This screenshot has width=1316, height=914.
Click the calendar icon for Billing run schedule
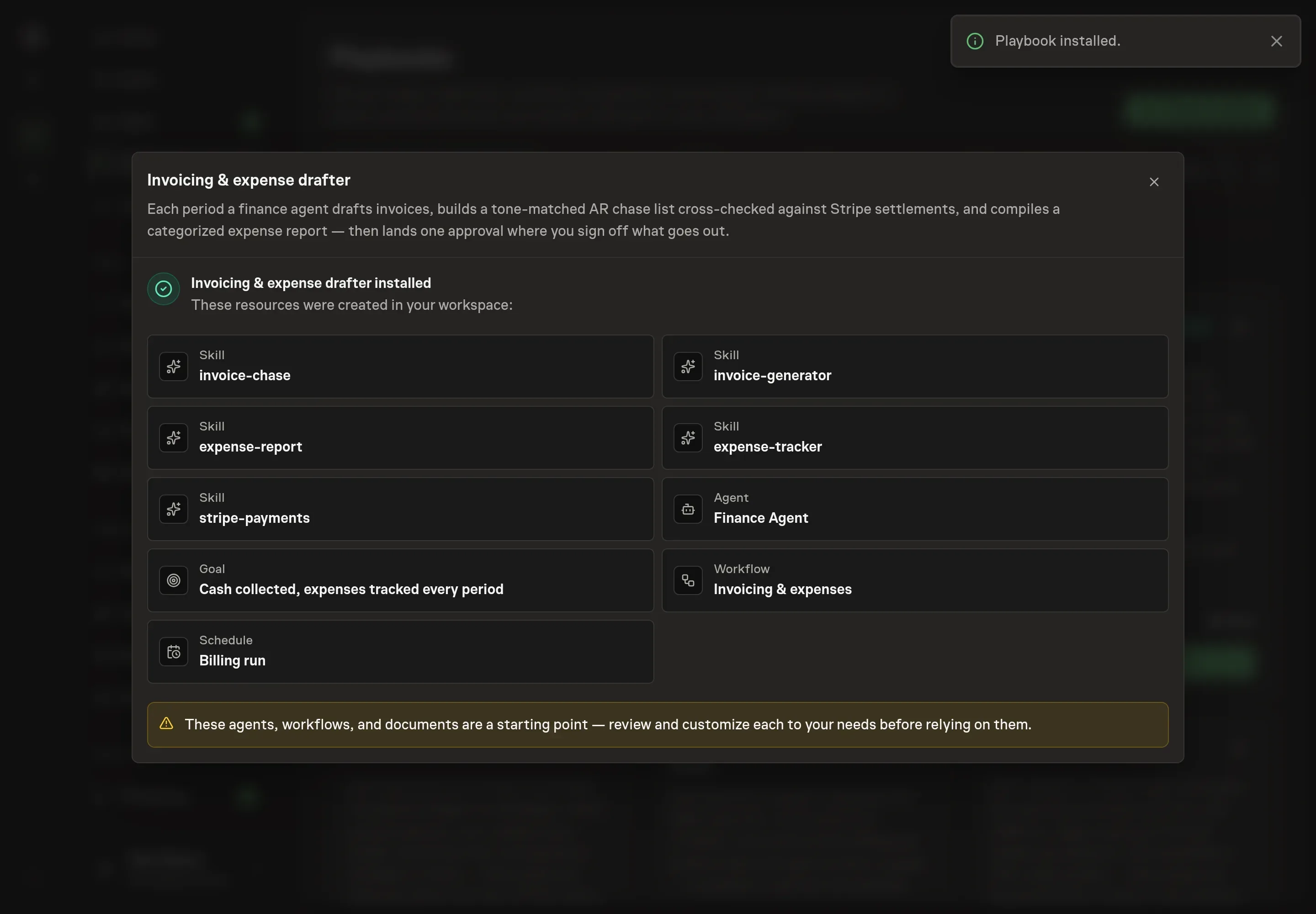click(174, 652)
